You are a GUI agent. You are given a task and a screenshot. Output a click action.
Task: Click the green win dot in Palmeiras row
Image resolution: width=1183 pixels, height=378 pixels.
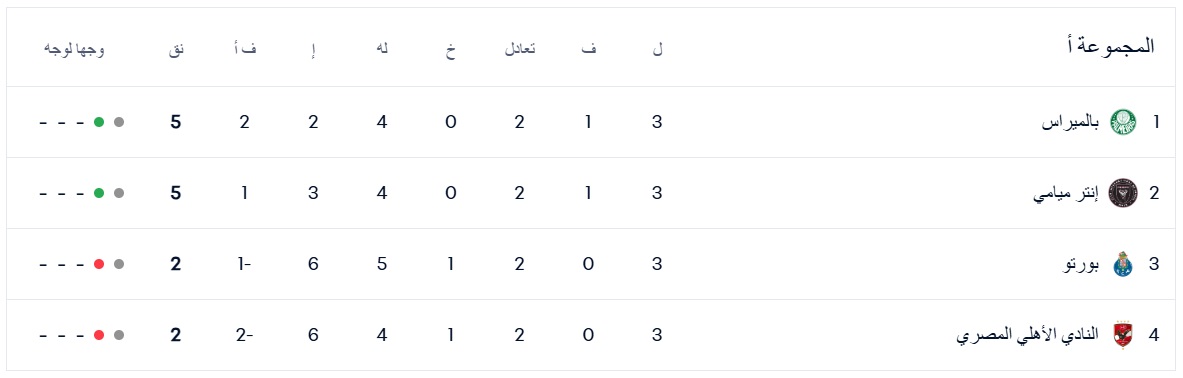pos(99,122)
